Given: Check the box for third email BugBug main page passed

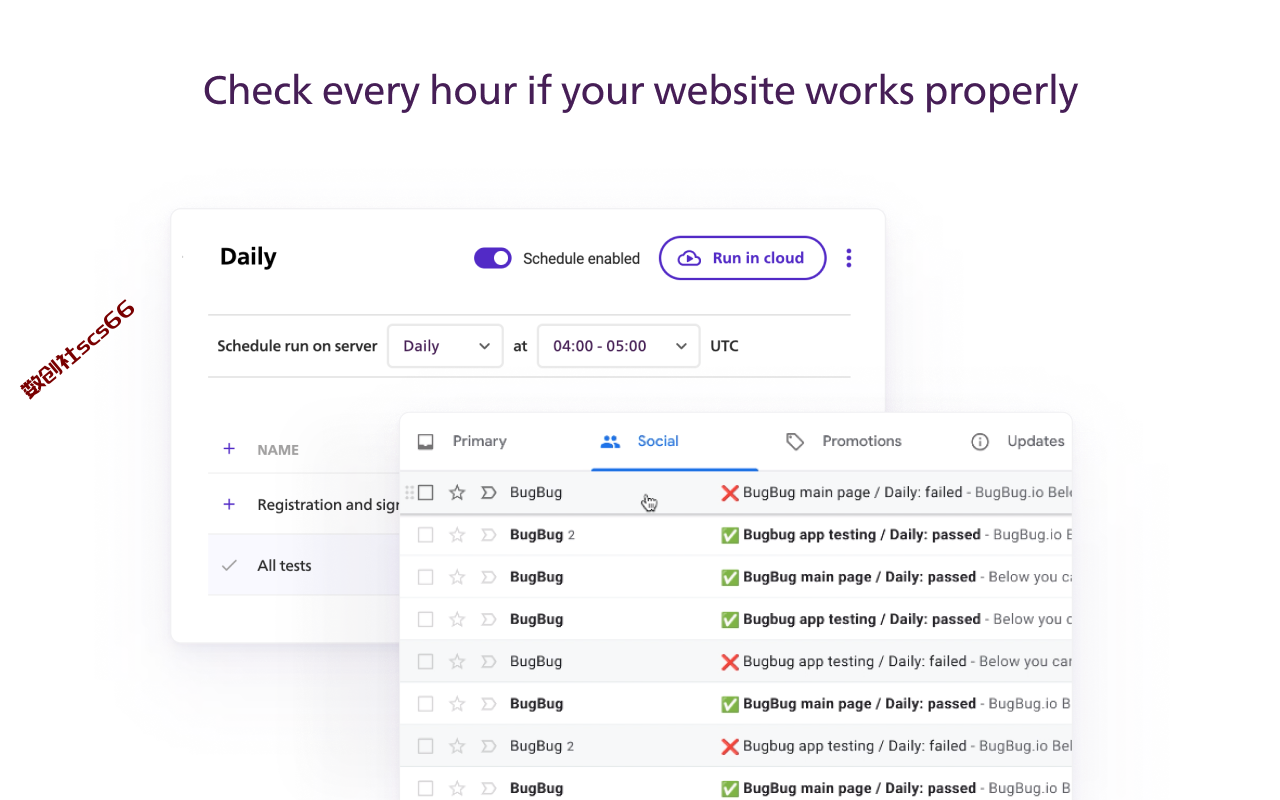Looking at the screenshot, I should coord(426,577).
